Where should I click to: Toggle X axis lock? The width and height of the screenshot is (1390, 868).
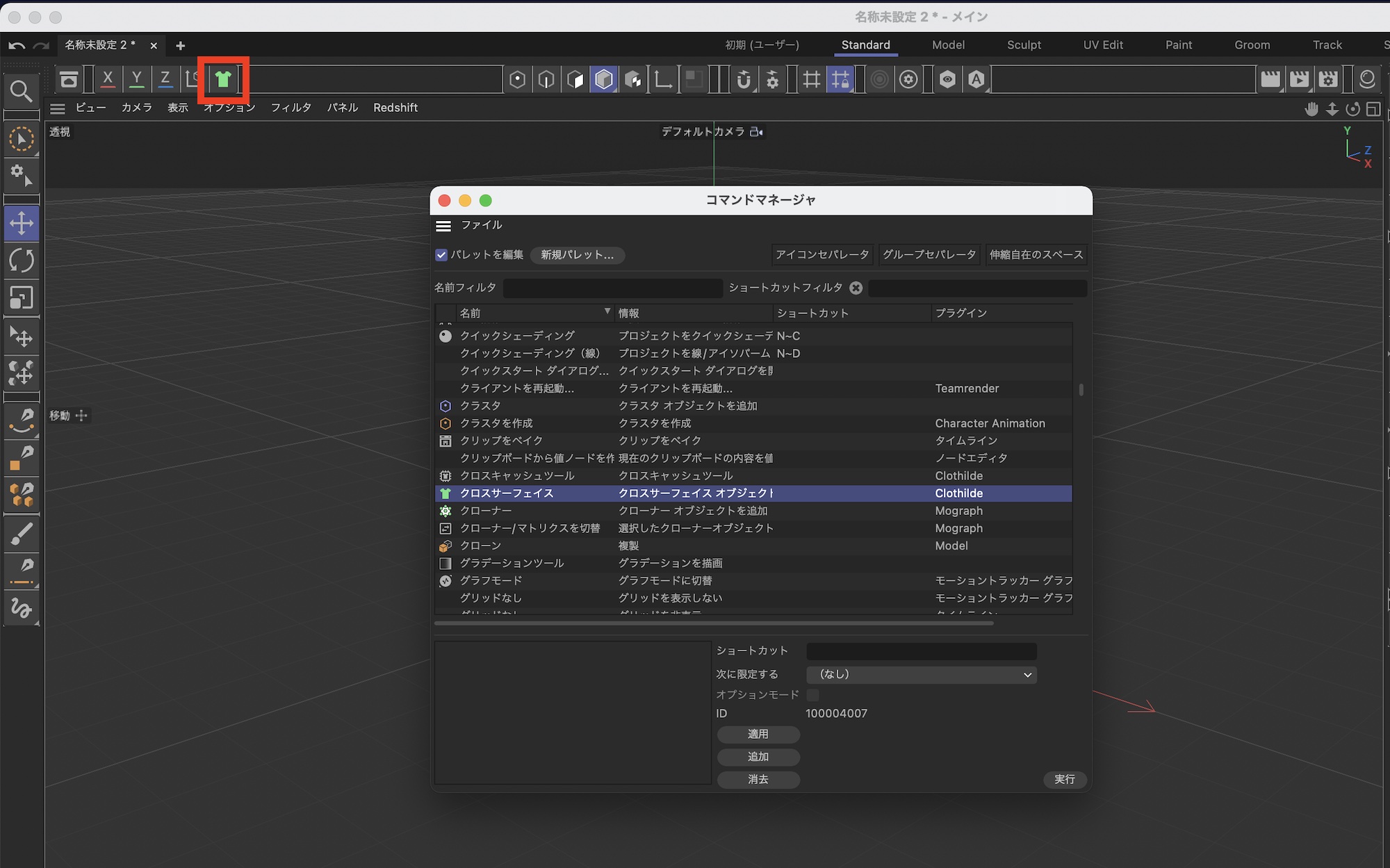(x=108, y=79)
